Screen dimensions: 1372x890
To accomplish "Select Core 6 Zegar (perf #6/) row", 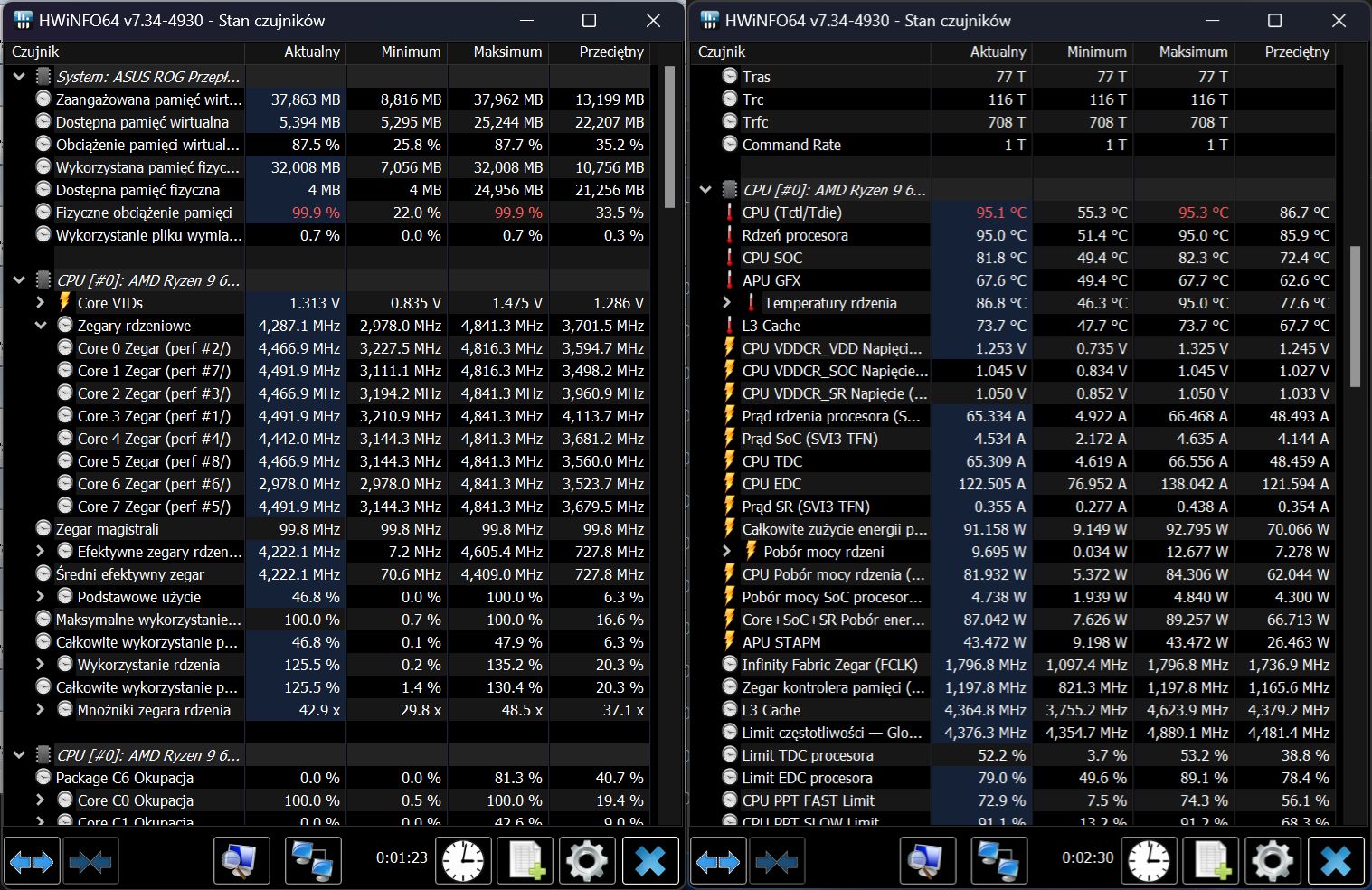I will 326,484.
